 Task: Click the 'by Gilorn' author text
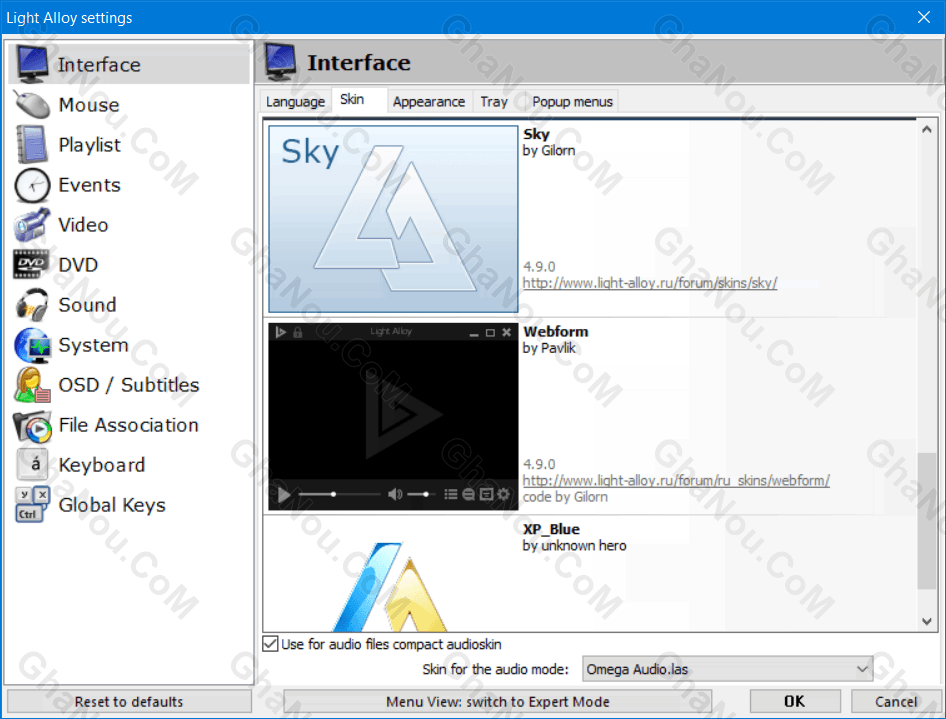[548, 151]
